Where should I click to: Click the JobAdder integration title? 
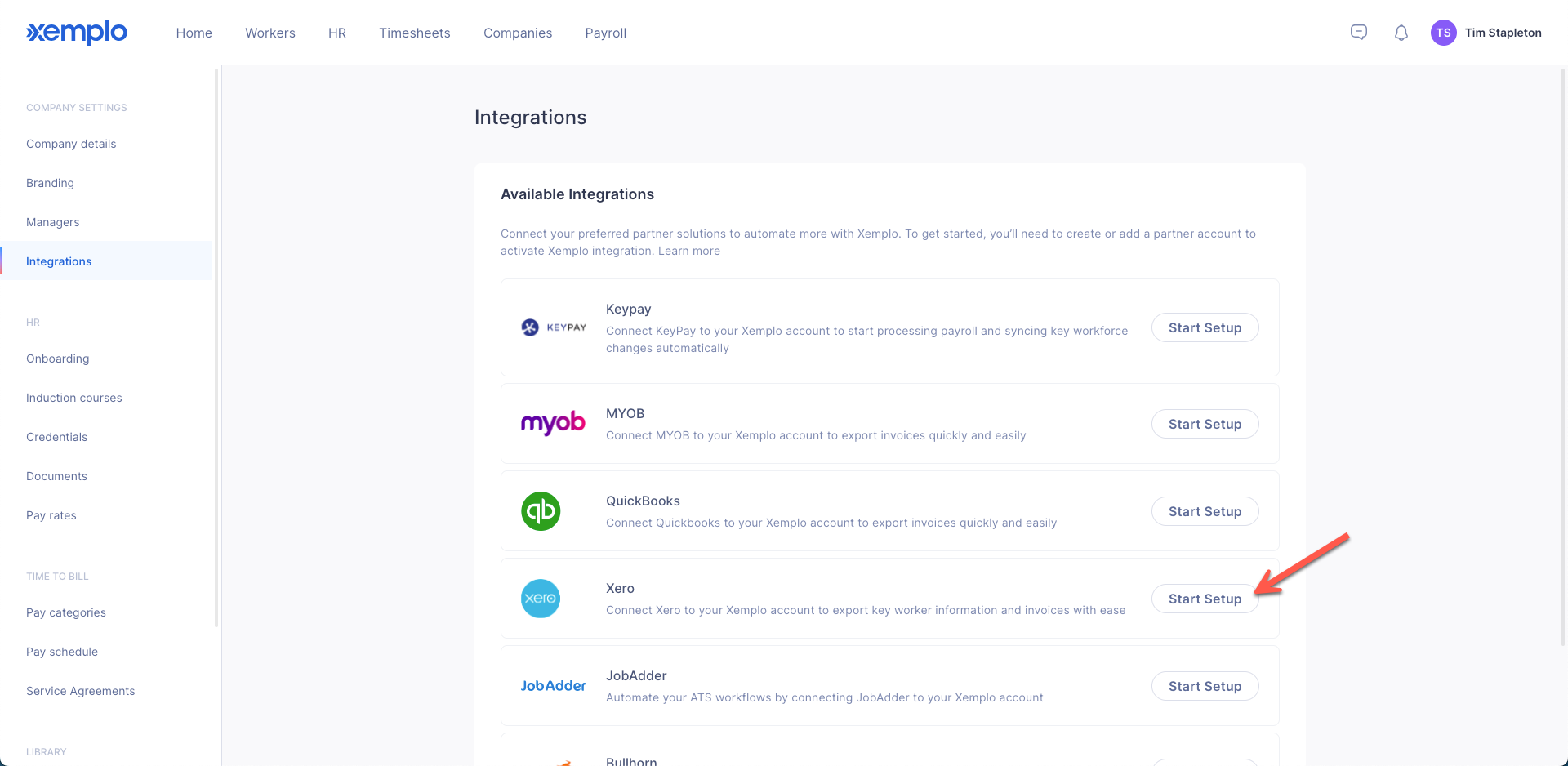[636, 675]
